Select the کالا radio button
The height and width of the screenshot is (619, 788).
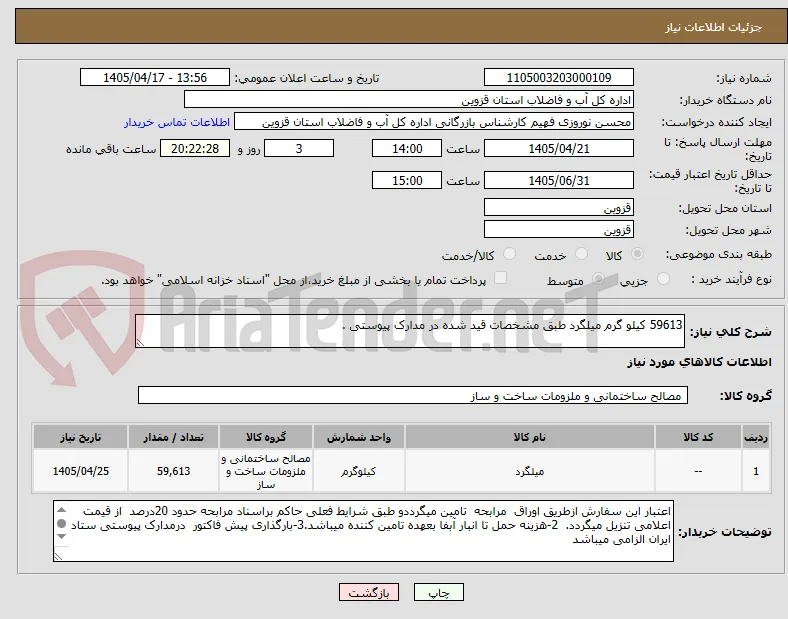637,254
